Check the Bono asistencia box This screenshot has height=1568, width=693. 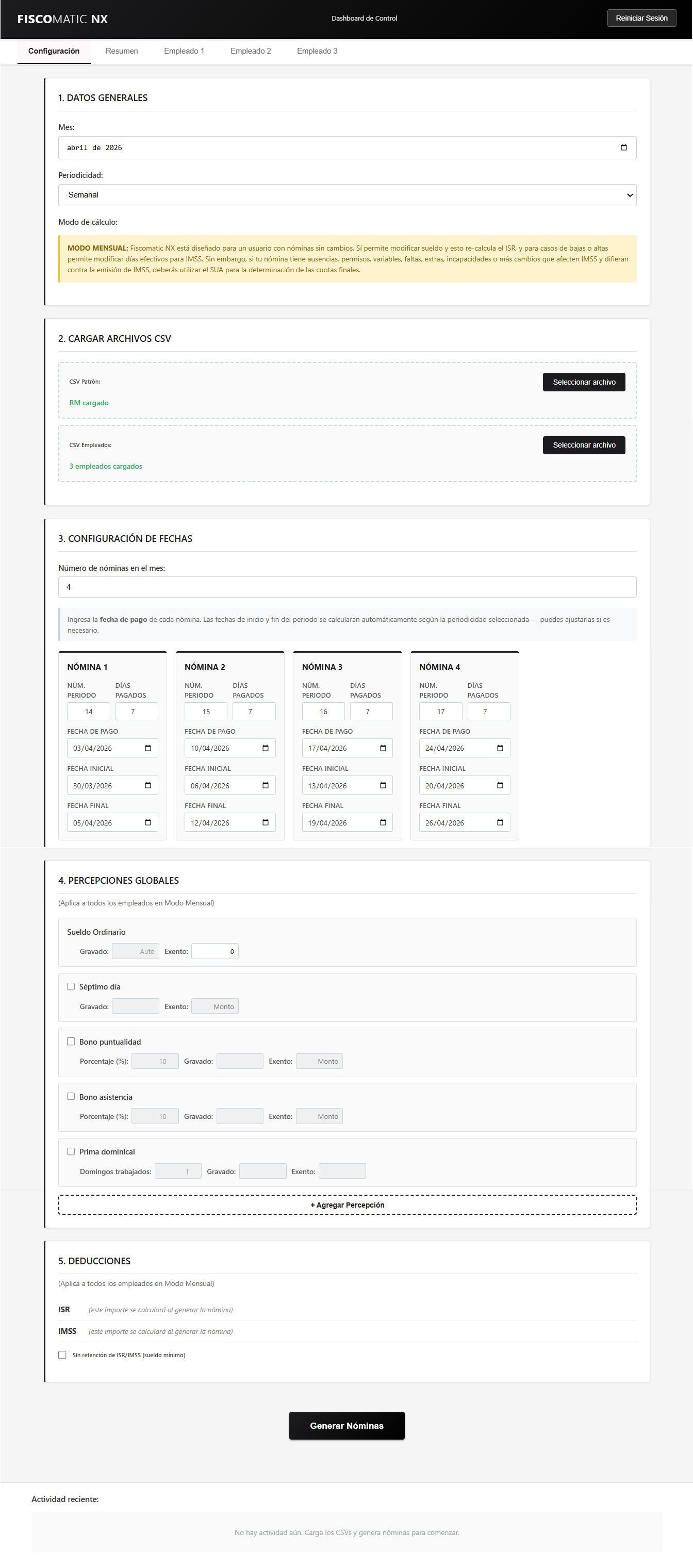(71, 1096)
